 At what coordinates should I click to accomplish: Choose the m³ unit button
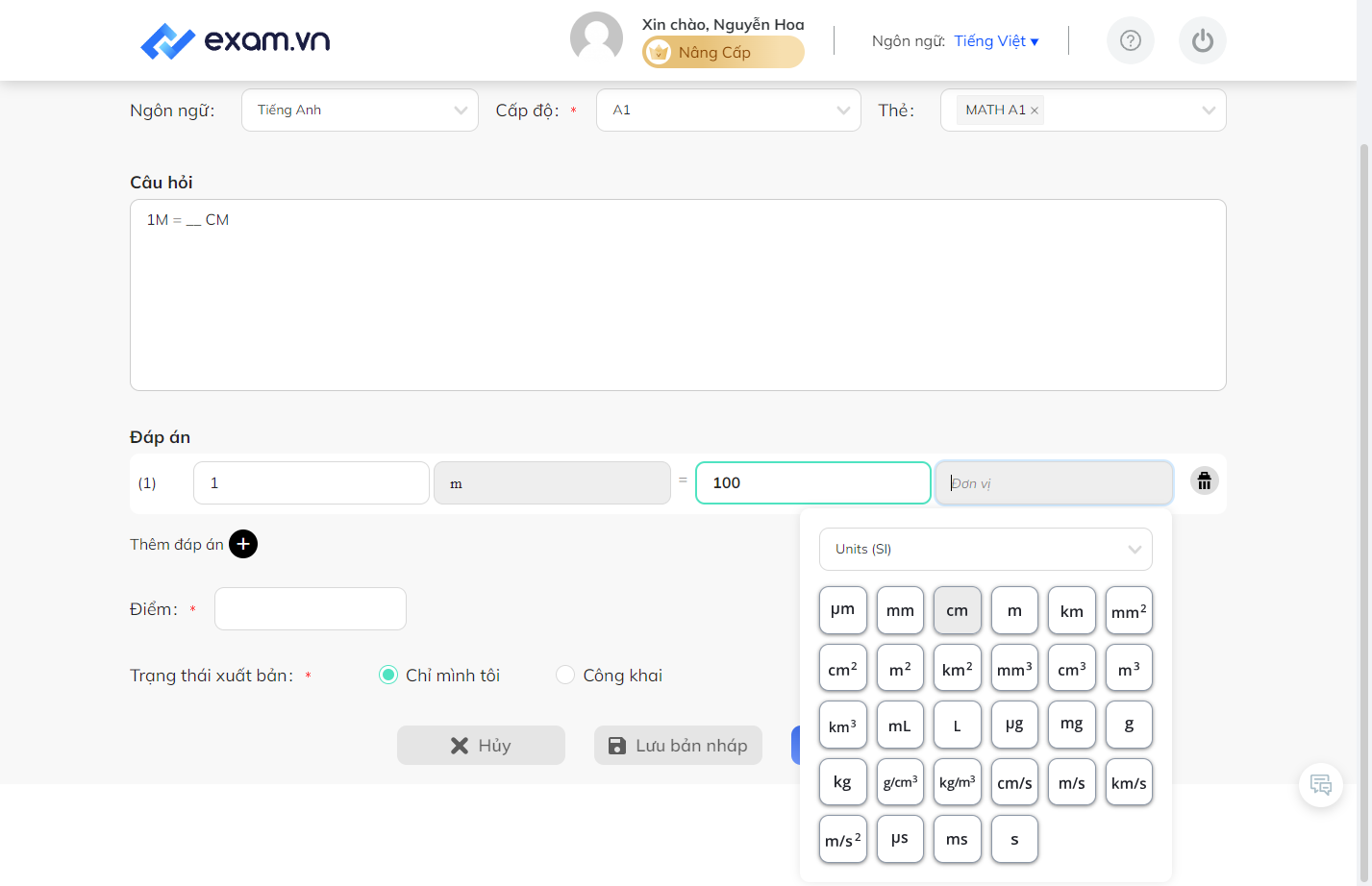[1129, 668]
